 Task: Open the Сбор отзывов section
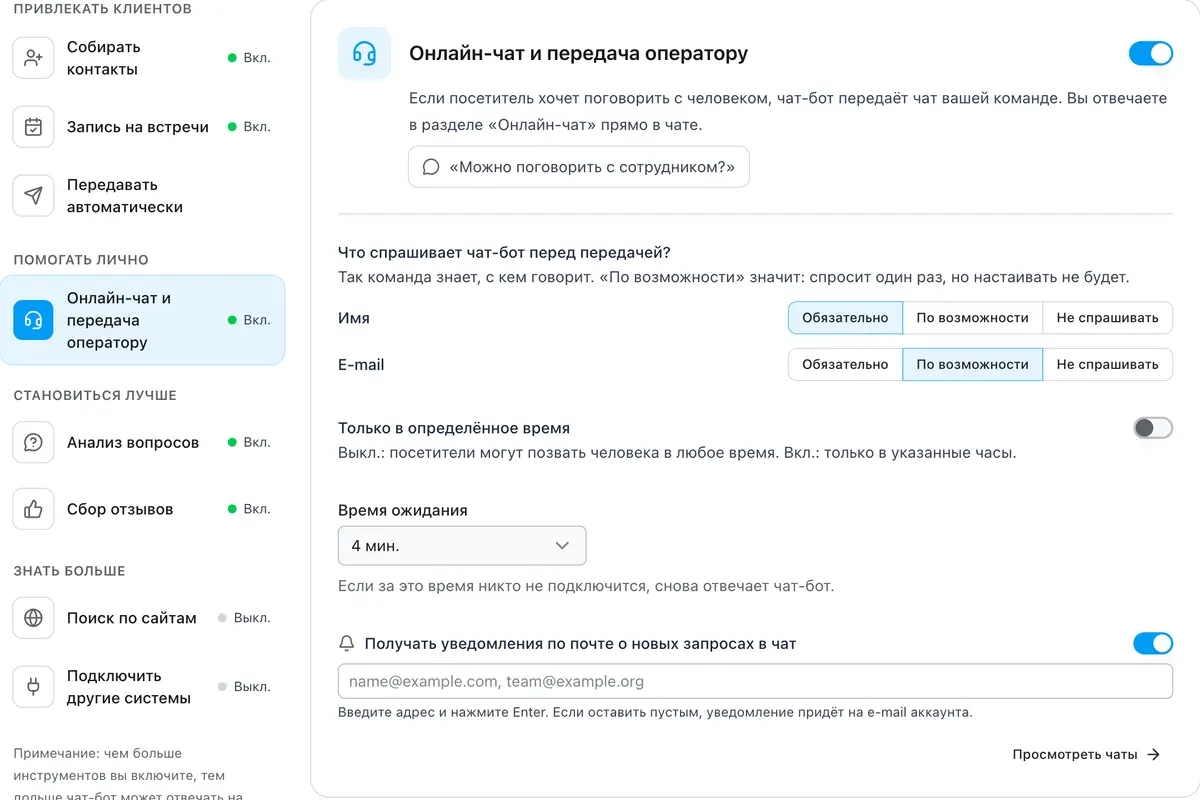[142, 509]
